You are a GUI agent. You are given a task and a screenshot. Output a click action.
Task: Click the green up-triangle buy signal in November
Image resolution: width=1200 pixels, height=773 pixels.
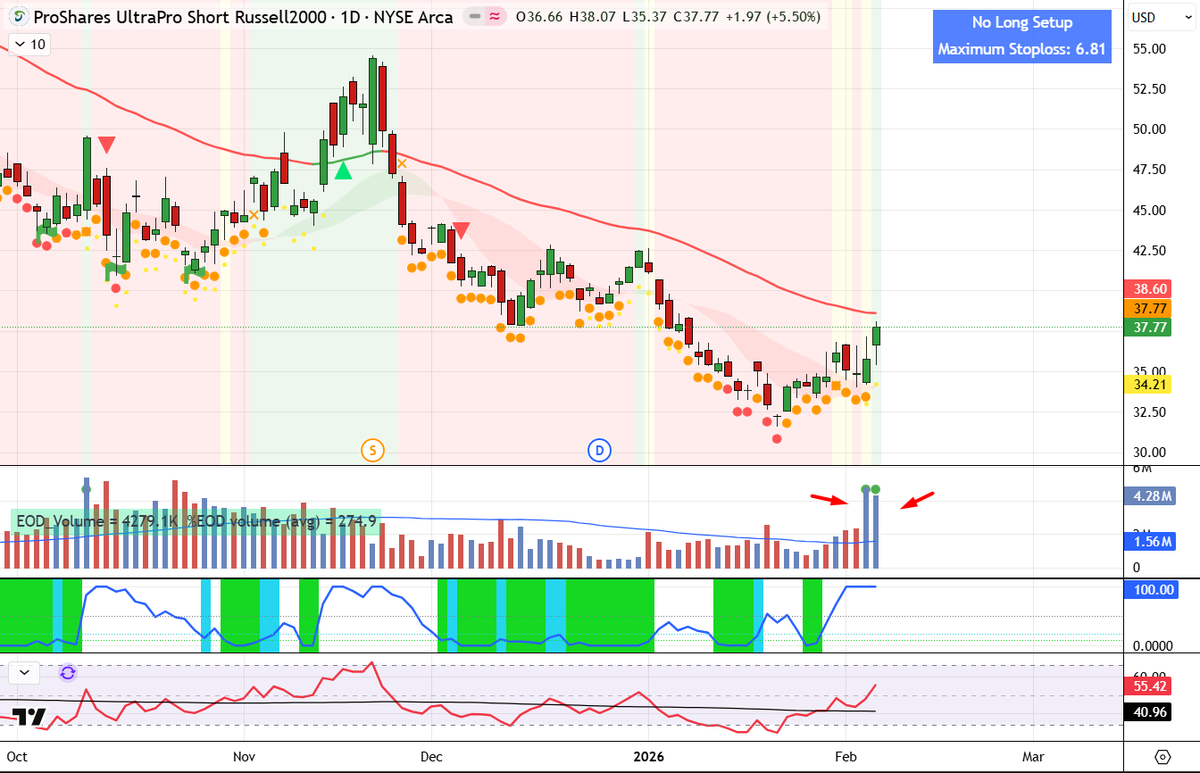point(343,171)
